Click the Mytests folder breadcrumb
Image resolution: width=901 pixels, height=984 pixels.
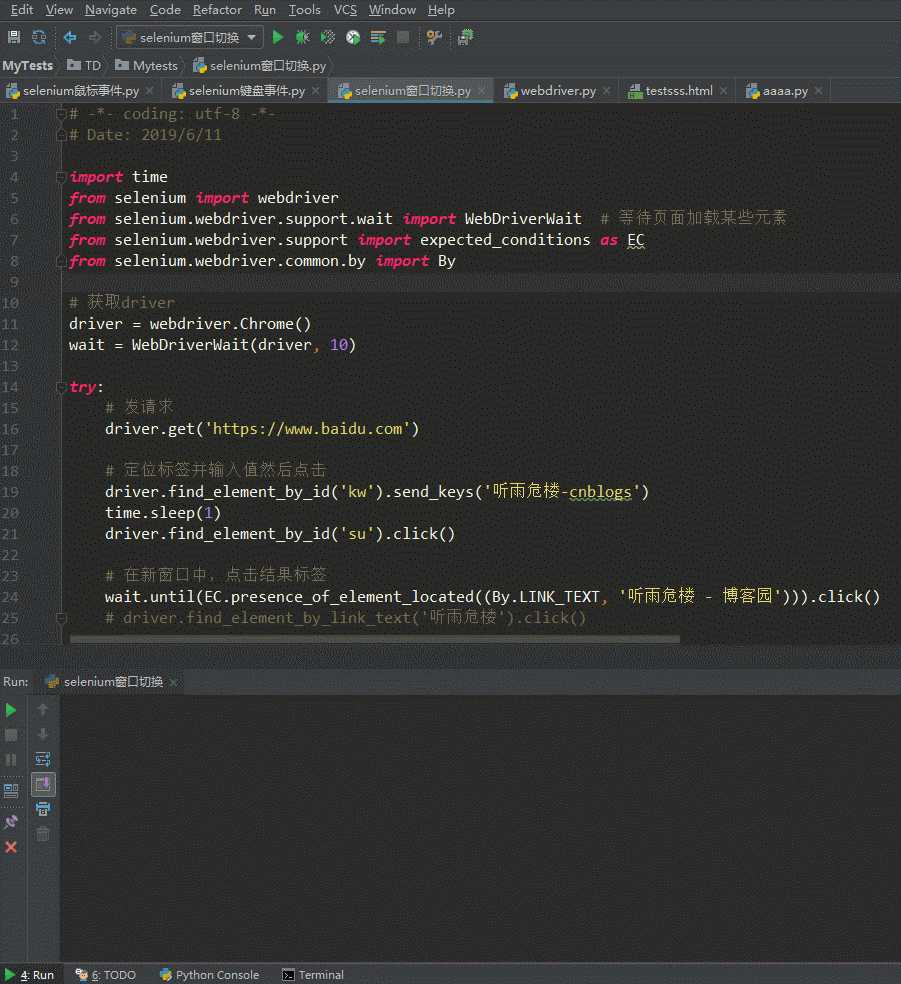click(x=147, y=65)
